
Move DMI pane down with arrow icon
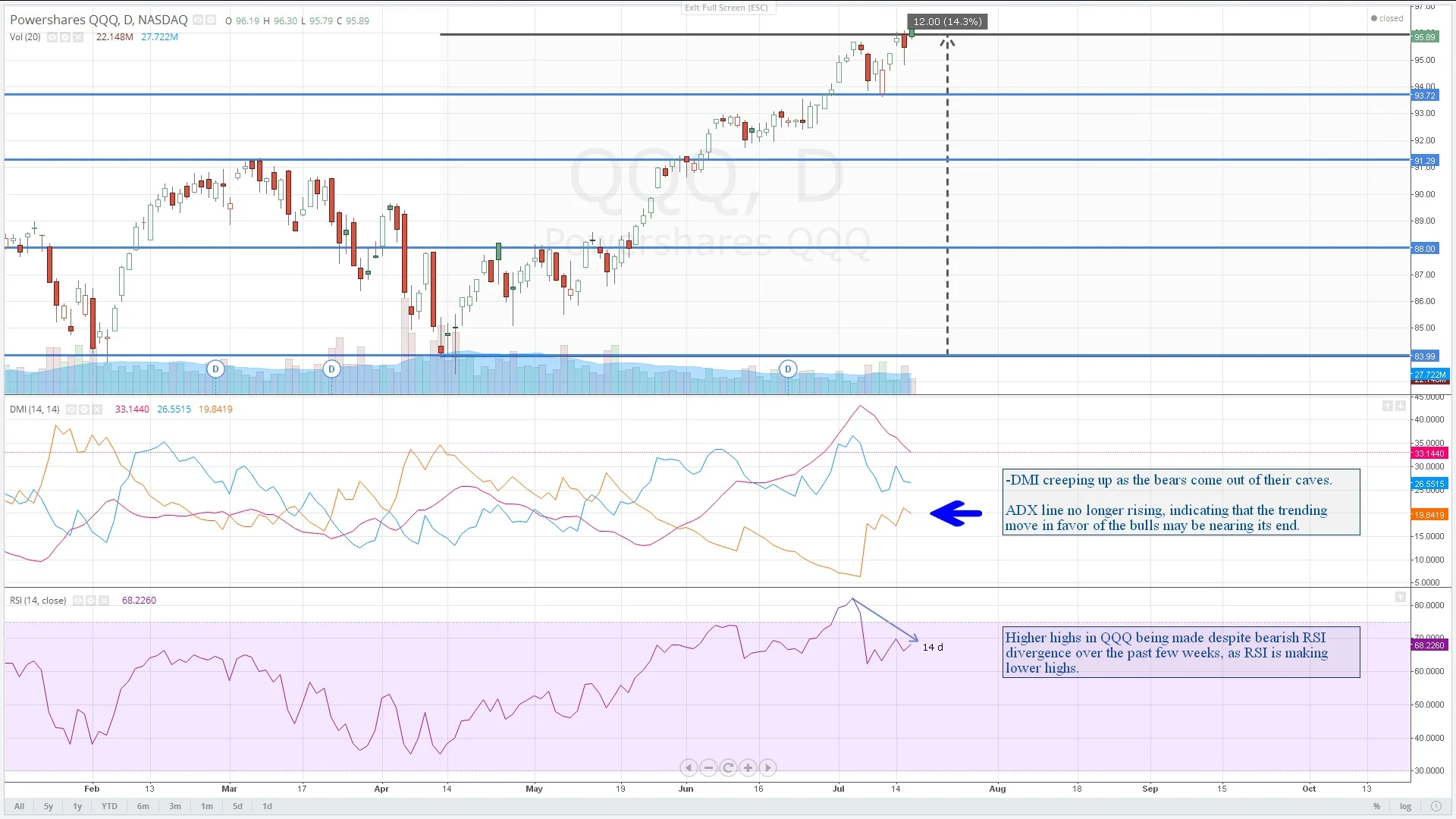[1401, 406]
